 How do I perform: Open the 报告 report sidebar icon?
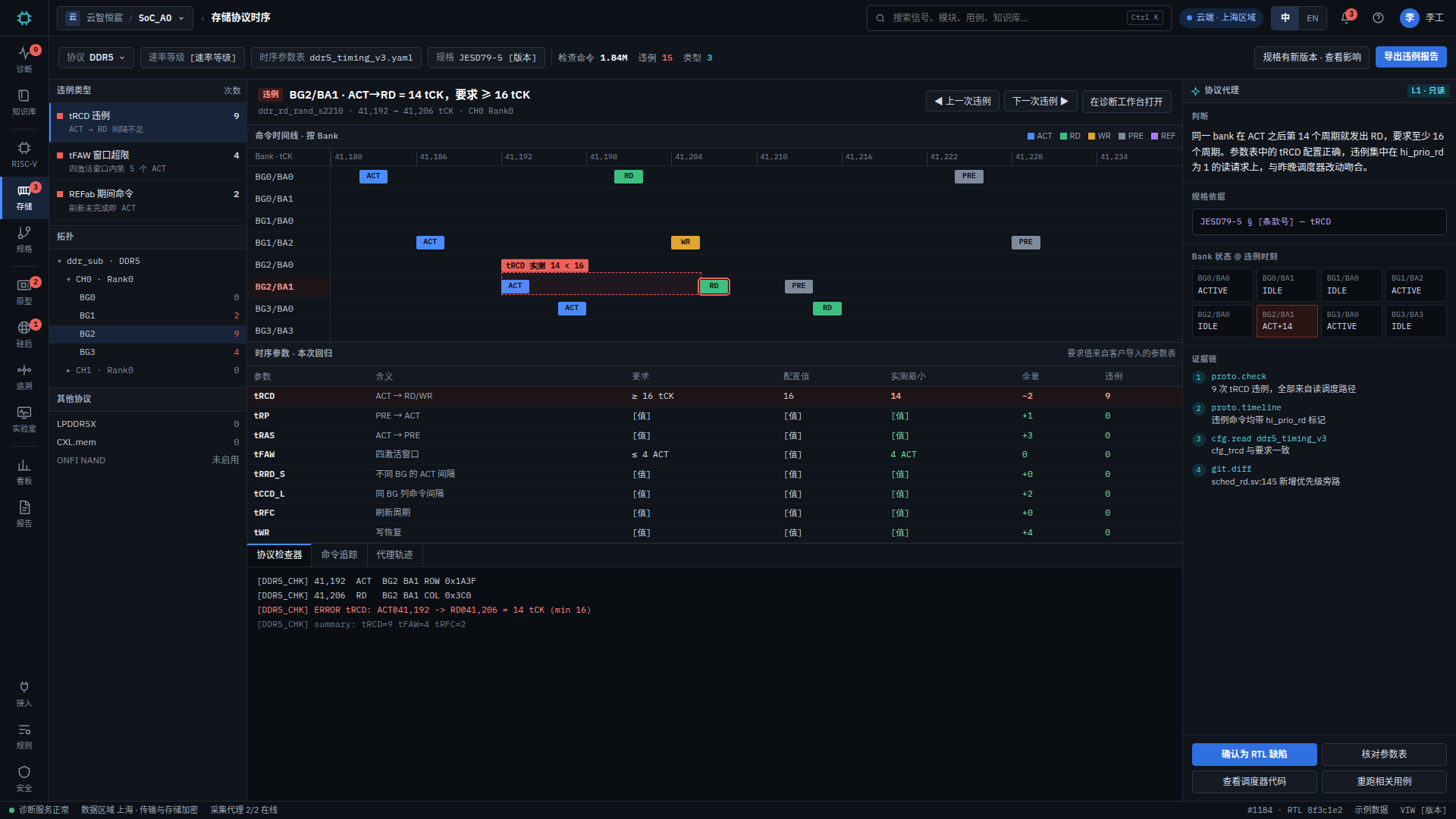tap(24, 513)
